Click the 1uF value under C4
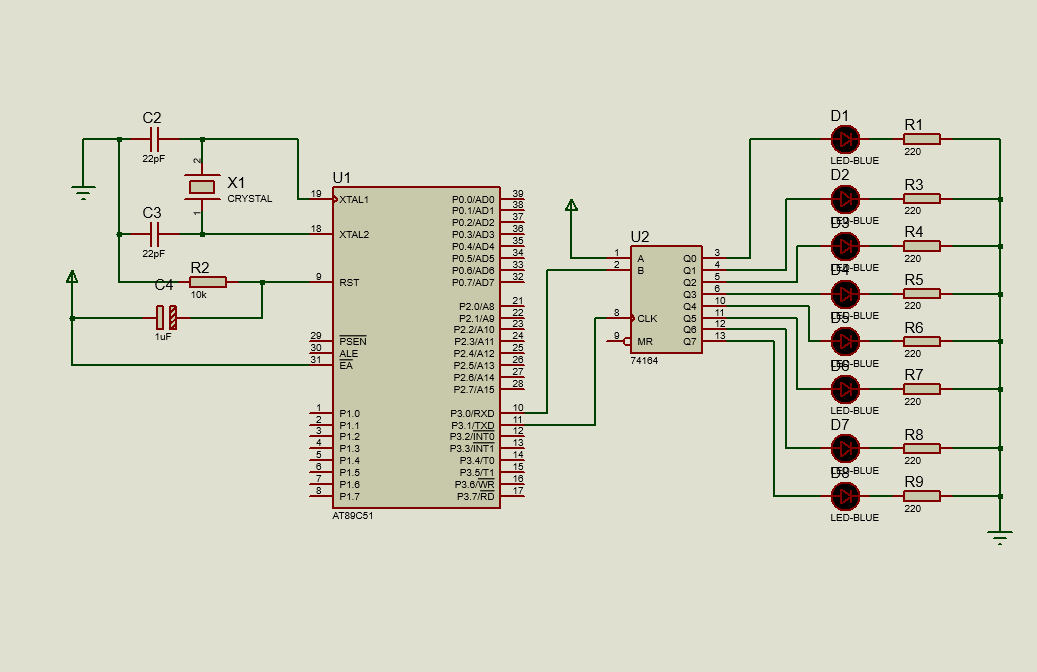Viewport: 1037px width, 672px height. 163,337
